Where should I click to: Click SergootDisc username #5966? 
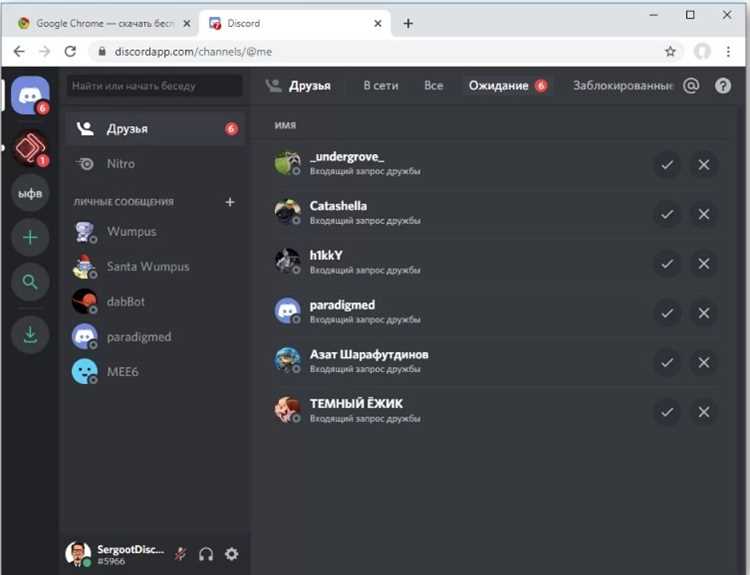(130, 554)
